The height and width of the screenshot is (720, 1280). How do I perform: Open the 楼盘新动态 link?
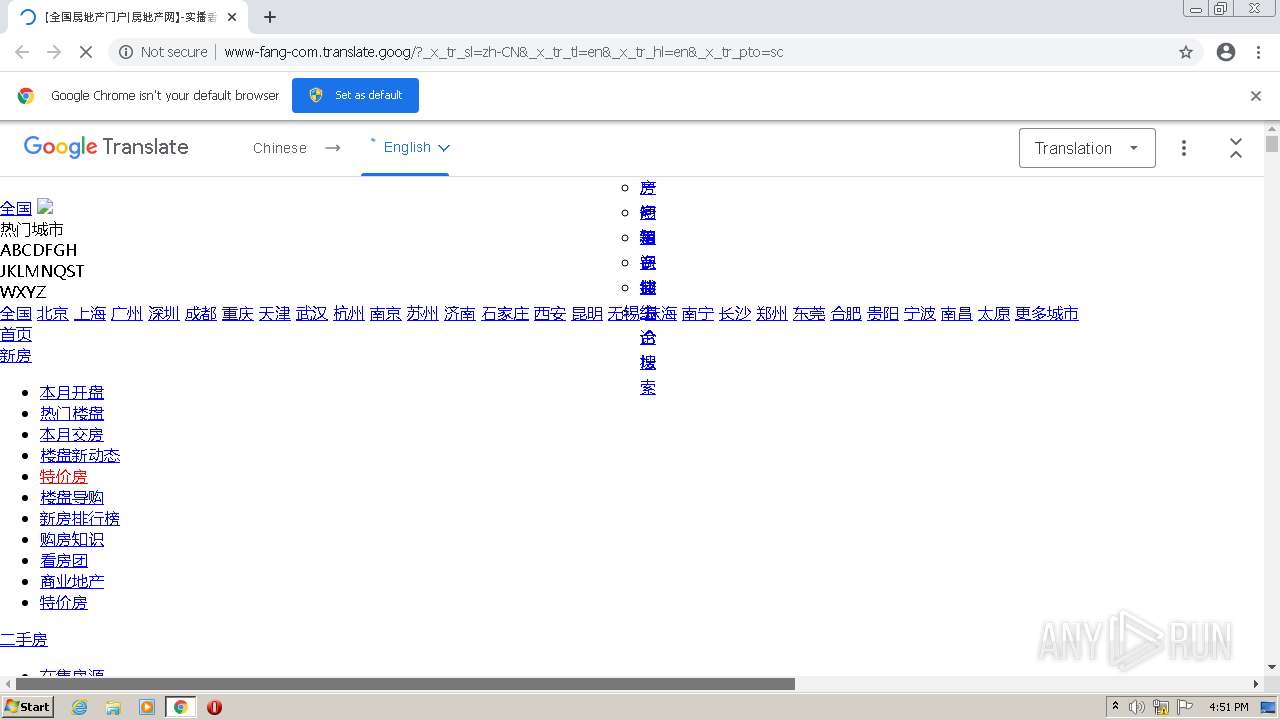80,456
